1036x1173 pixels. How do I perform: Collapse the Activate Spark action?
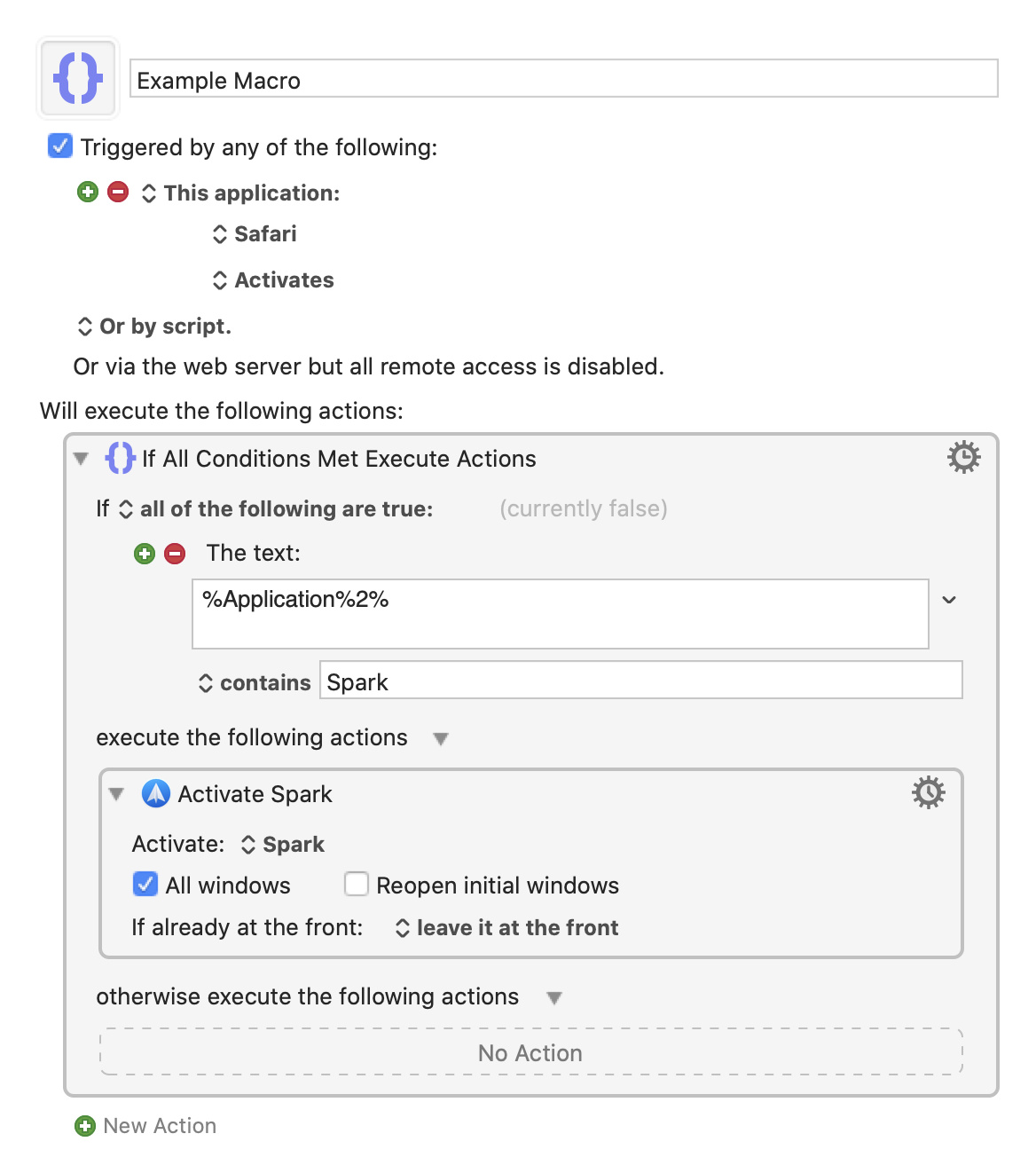(116, 794)
